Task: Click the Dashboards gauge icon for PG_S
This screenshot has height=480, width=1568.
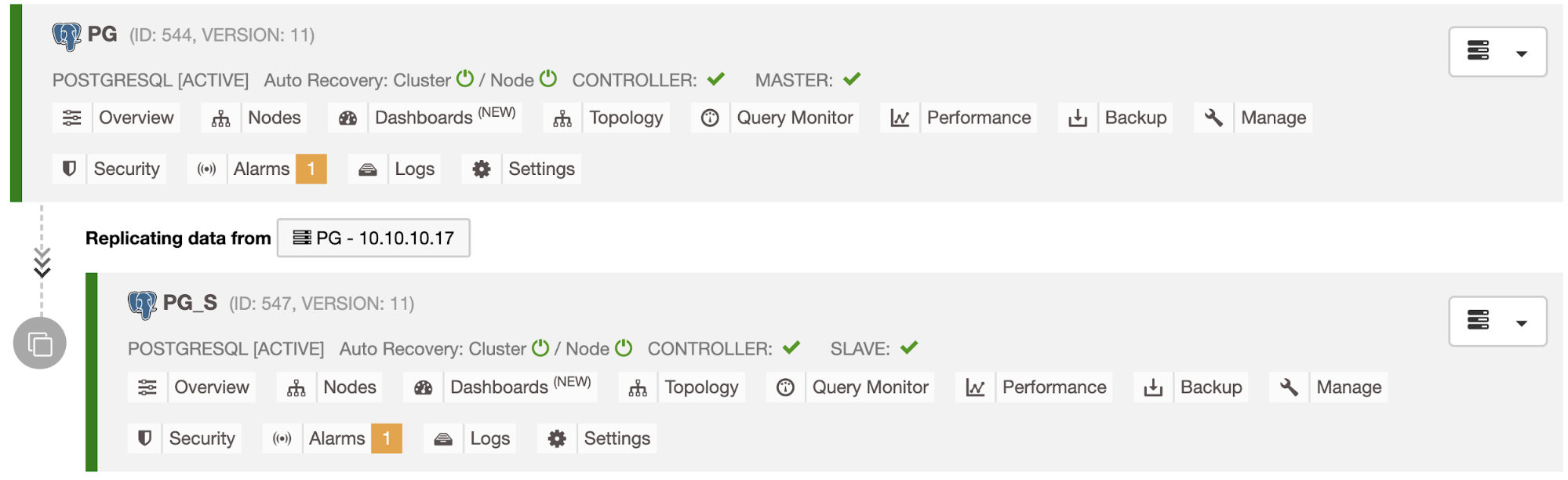Action: (424, 387)
